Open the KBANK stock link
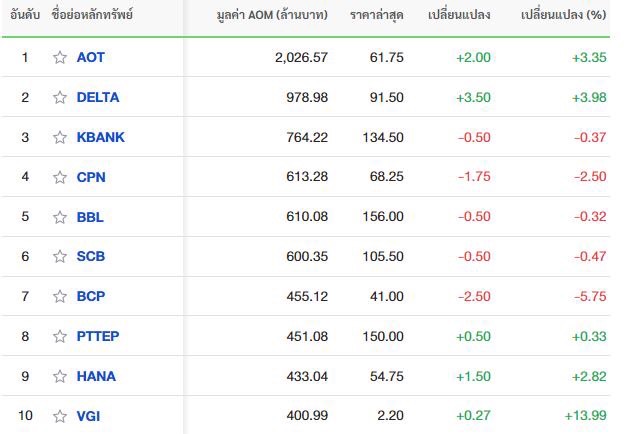Viewport: 630px width, 434px height. (101, 137)
